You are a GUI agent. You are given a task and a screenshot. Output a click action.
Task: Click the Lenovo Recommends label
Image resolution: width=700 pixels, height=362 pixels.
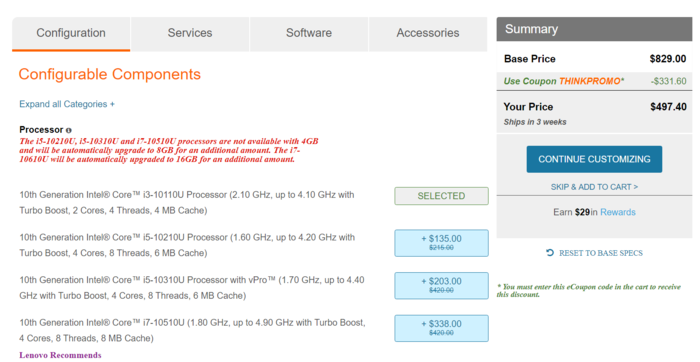coord(60,355)
